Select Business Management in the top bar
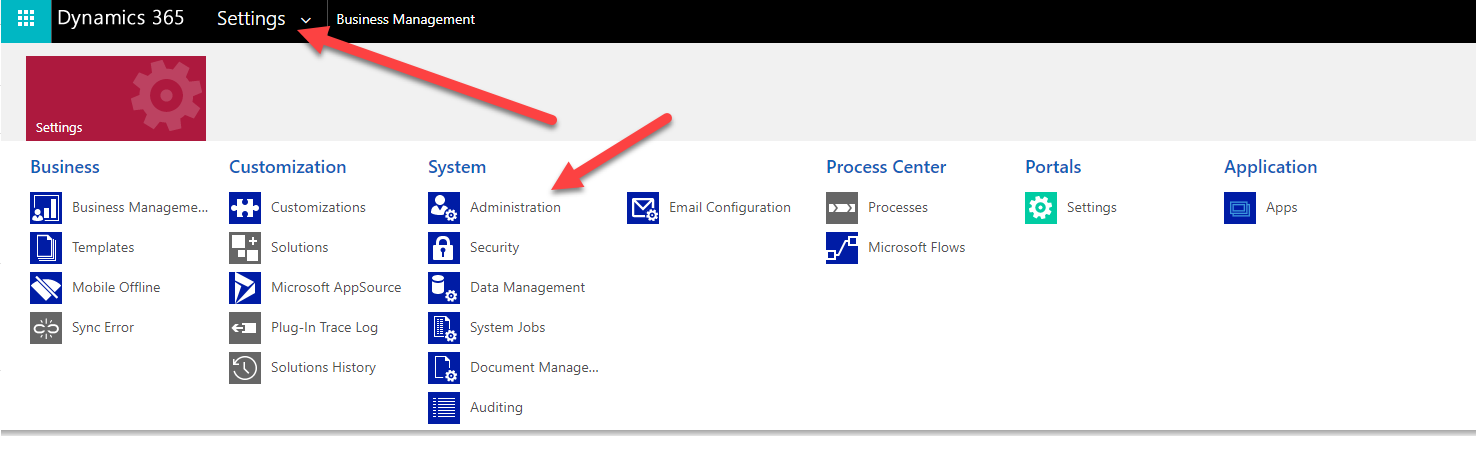Viewport: 1476px width, 465px height. tap(406, 20)
